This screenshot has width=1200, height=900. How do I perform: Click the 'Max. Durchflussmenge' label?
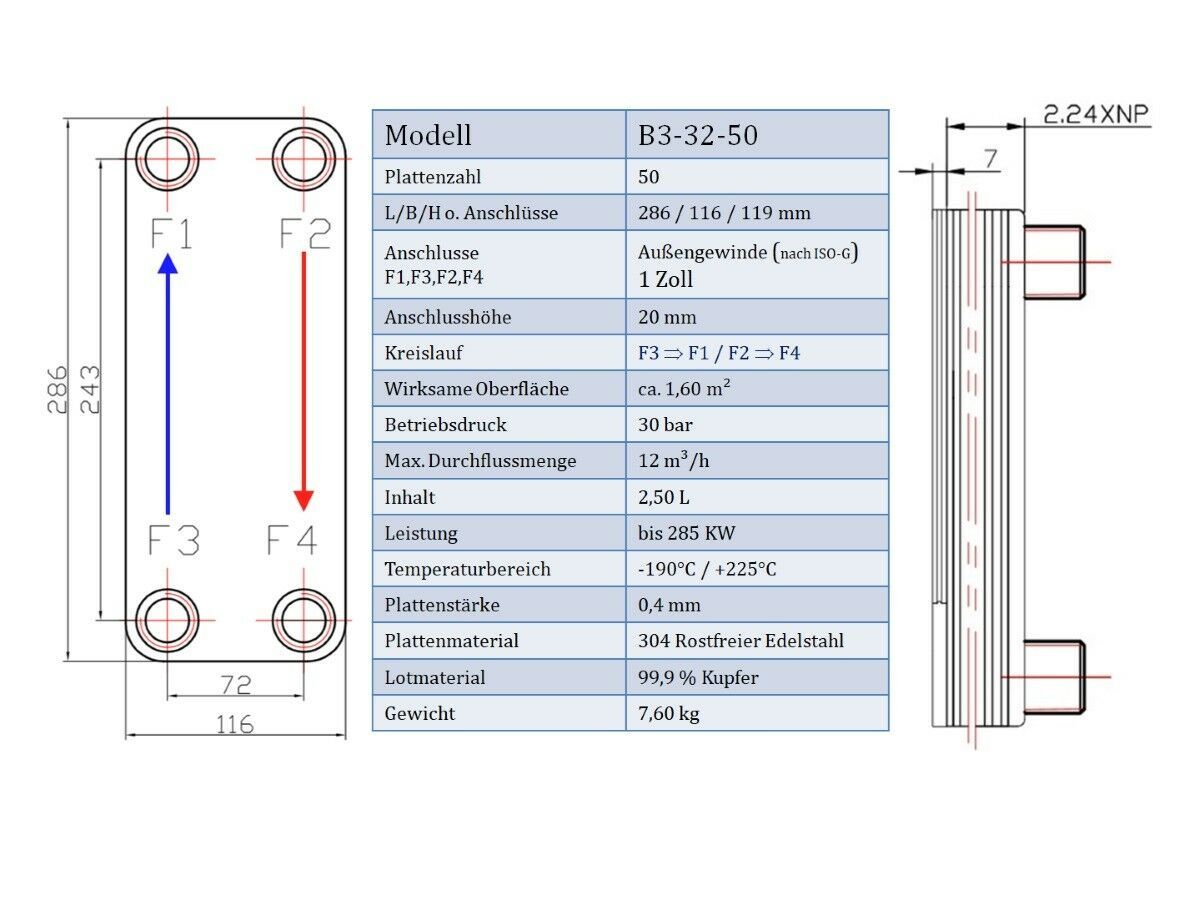pyautogui.click(x=480, y=461)
